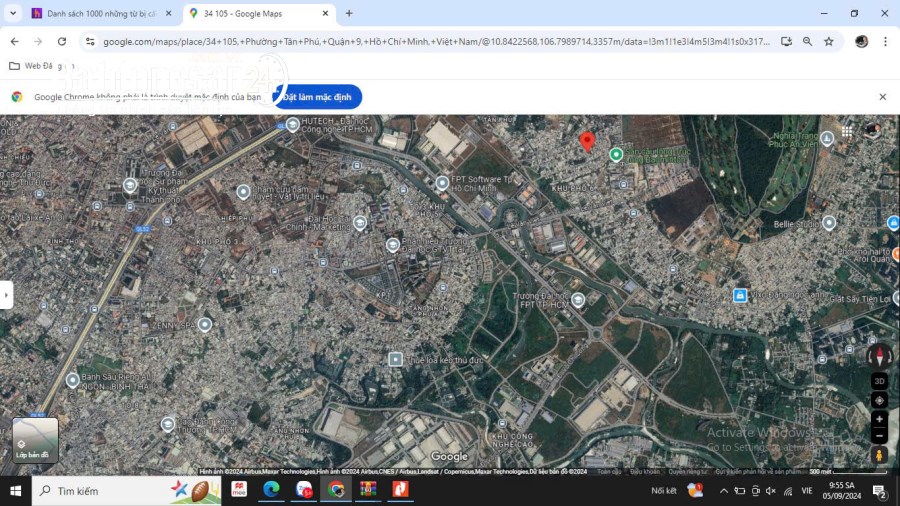This screenshot has width=900, height=506.
Task: Click the compass to reset north
Action: click(879, 356)
